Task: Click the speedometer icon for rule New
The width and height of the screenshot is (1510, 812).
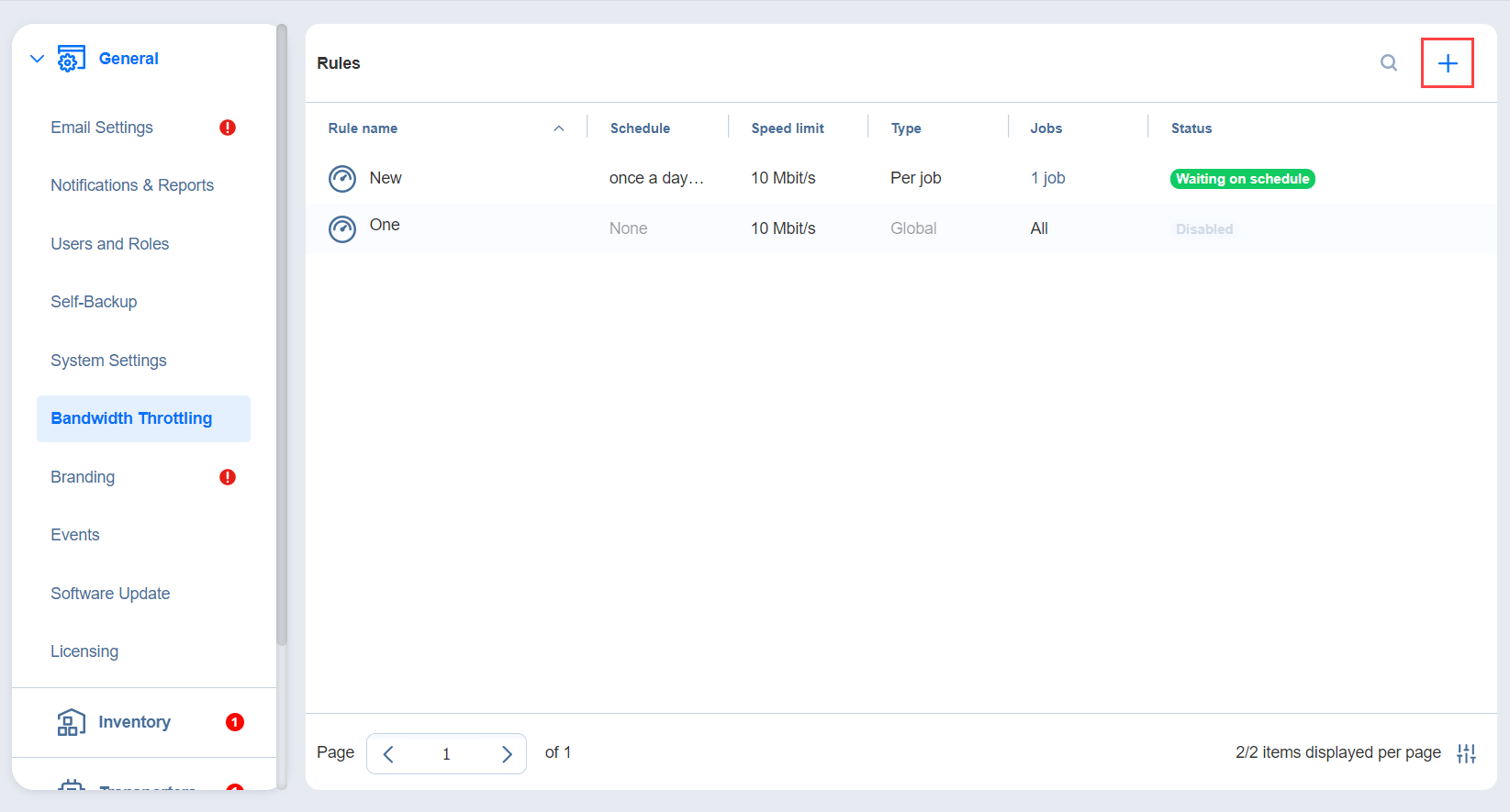Action: point(342,179)
